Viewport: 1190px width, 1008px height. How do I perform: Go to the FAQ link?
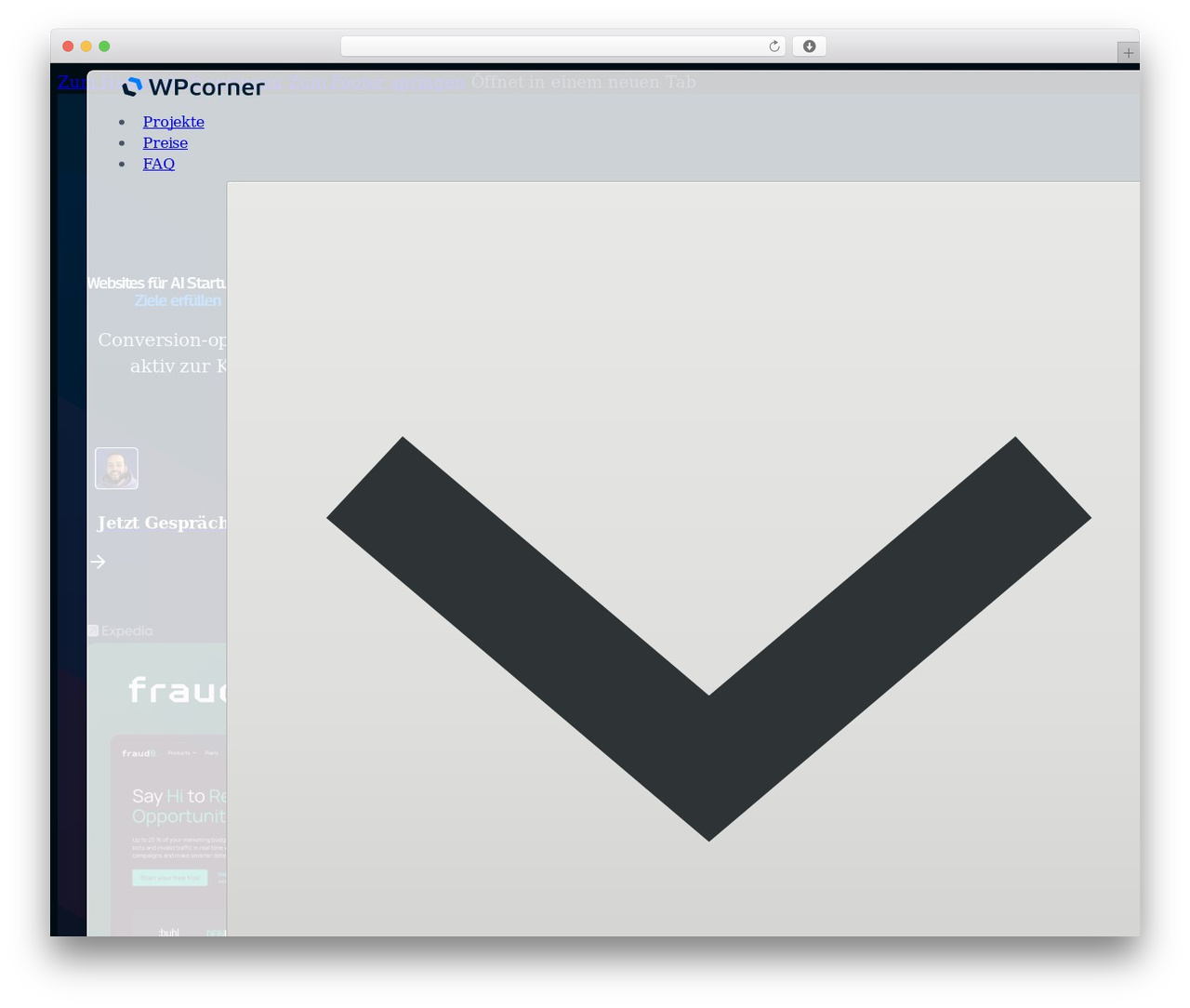(159, 164)
